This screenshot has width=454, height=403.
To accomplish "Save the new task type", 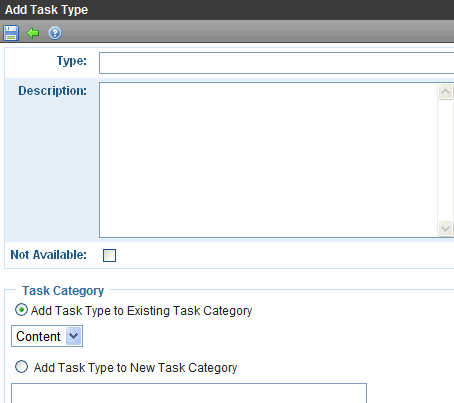I will tap(11, 33).
